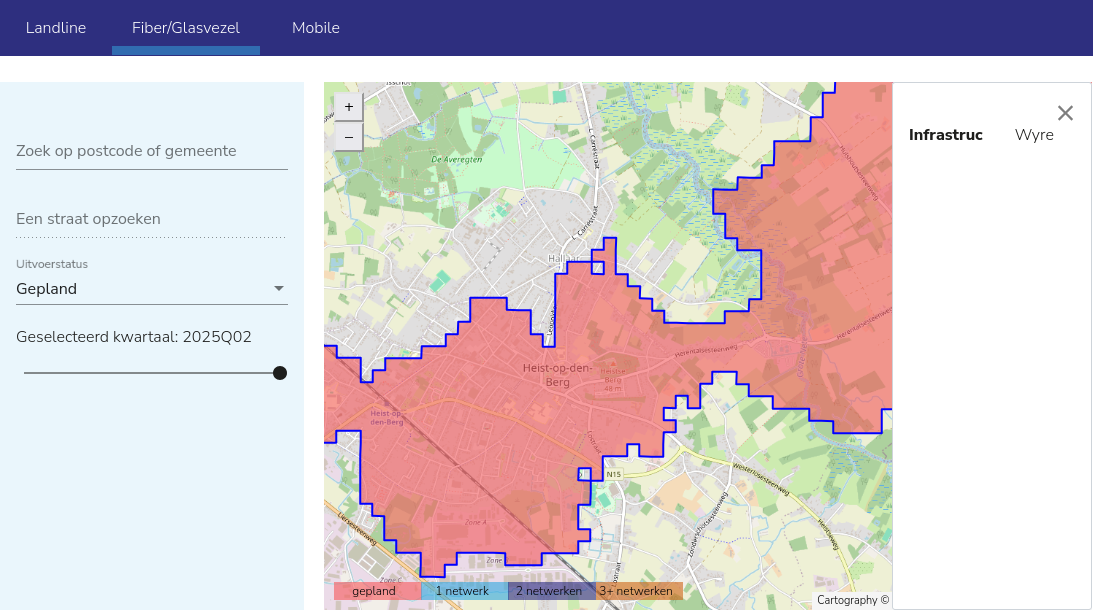1093x611 pixels.
Task: Close the Infrastruc info panel
Action: 1065,113
